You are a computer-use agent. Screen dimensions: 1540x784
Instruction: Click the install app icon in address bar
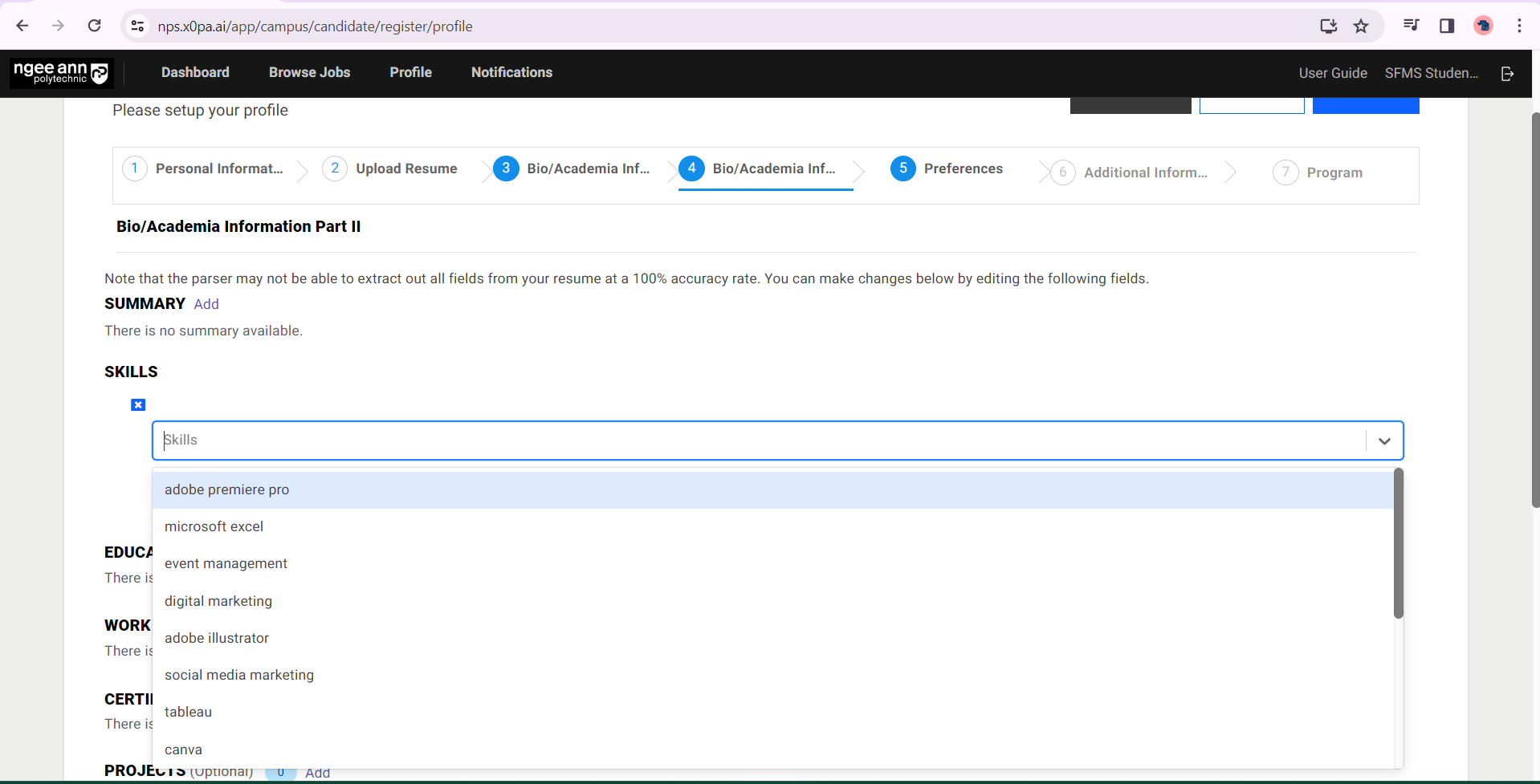click(1329, 26)
